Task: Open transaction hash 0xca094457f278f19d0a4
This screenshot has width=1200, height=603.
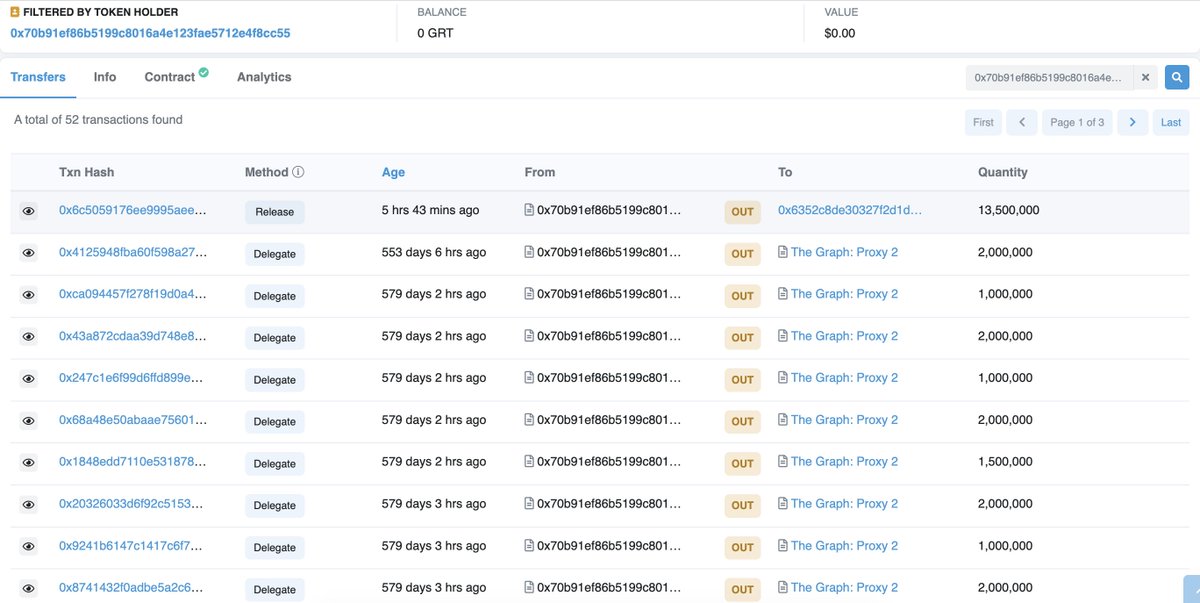Action: (x=133, y=295)
